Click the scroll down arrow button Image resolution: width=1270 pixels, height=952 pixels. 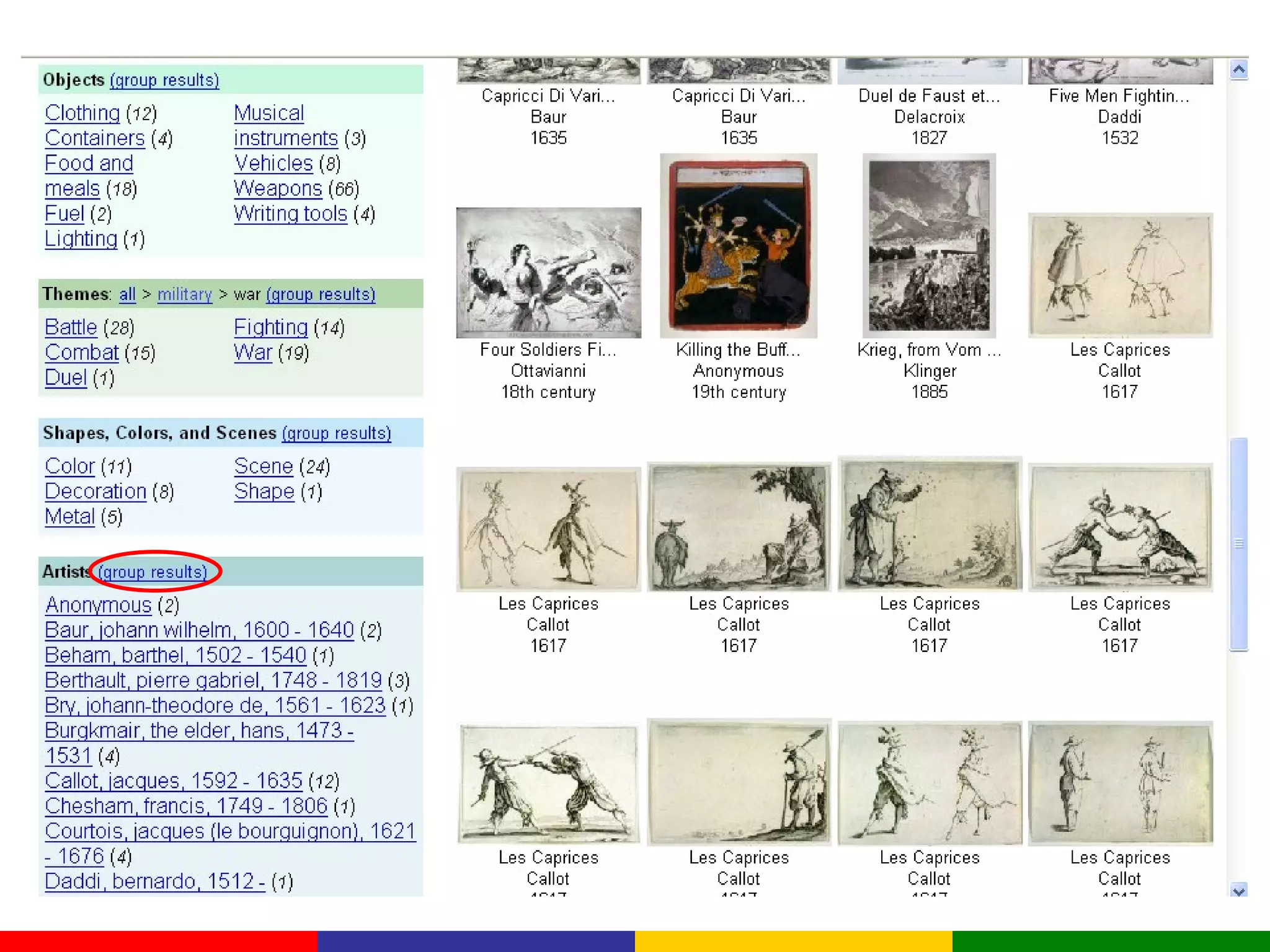[x=1238, y=891]
